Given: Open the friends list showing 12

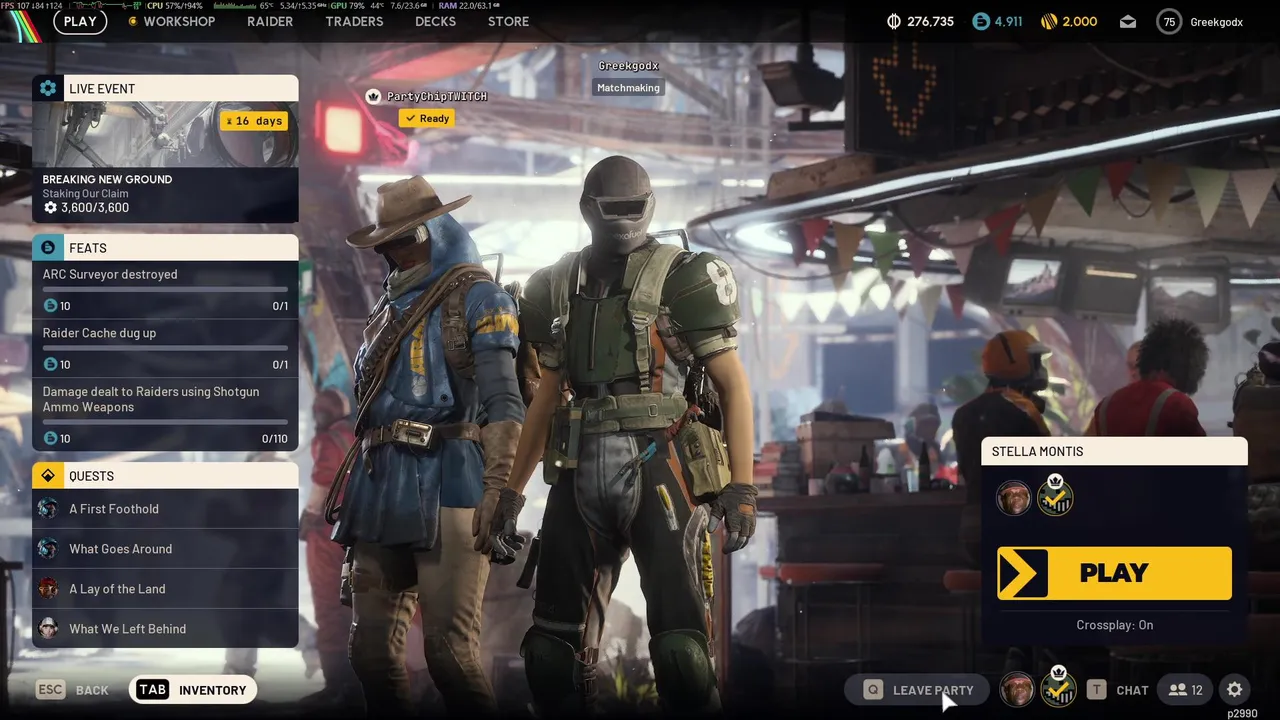Looking at the screenshot, I should click(x=1186, y=690).
